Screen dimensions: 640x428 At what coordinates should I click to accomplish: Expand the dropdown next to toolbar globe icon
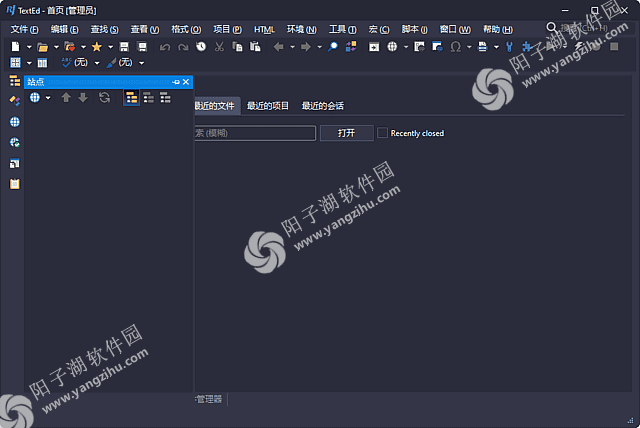(406, 47)
